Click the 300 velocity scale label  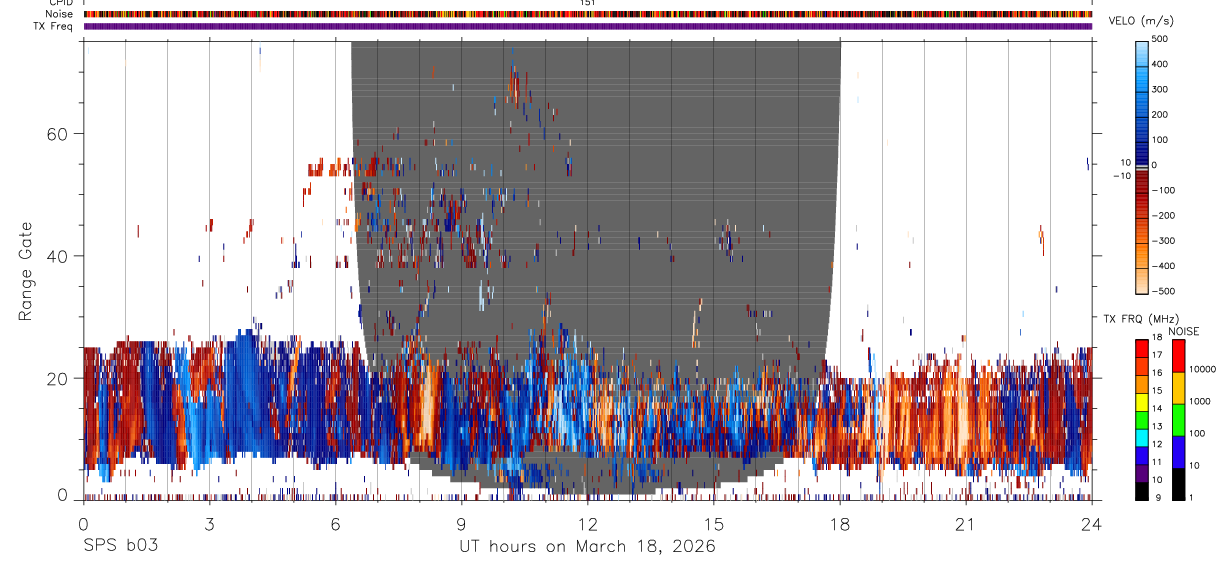(1160, 90)
